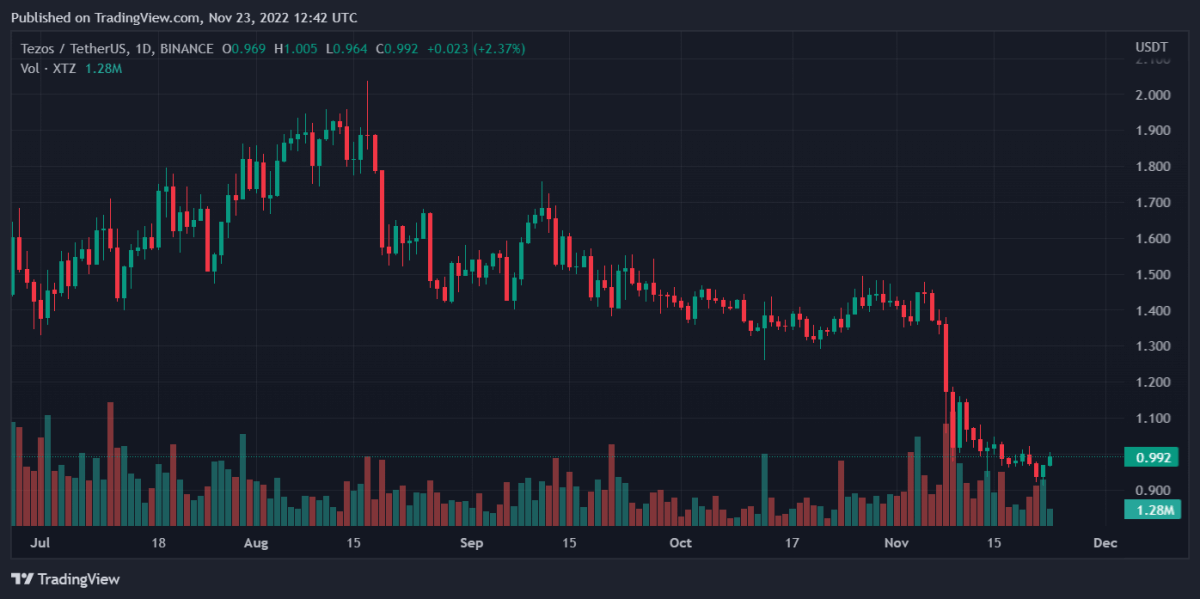Select the Nov date label

(x=896, y=543)
